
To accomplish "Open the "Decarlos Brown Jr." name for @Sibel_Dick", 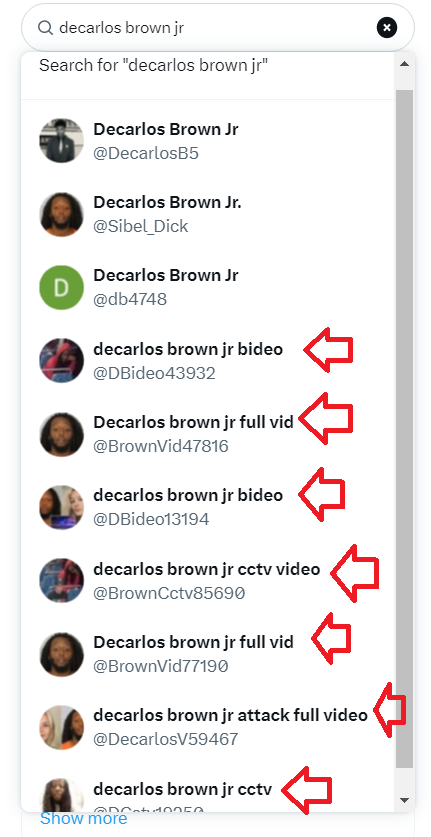I will pyautogui.click(x=167, y=203).
